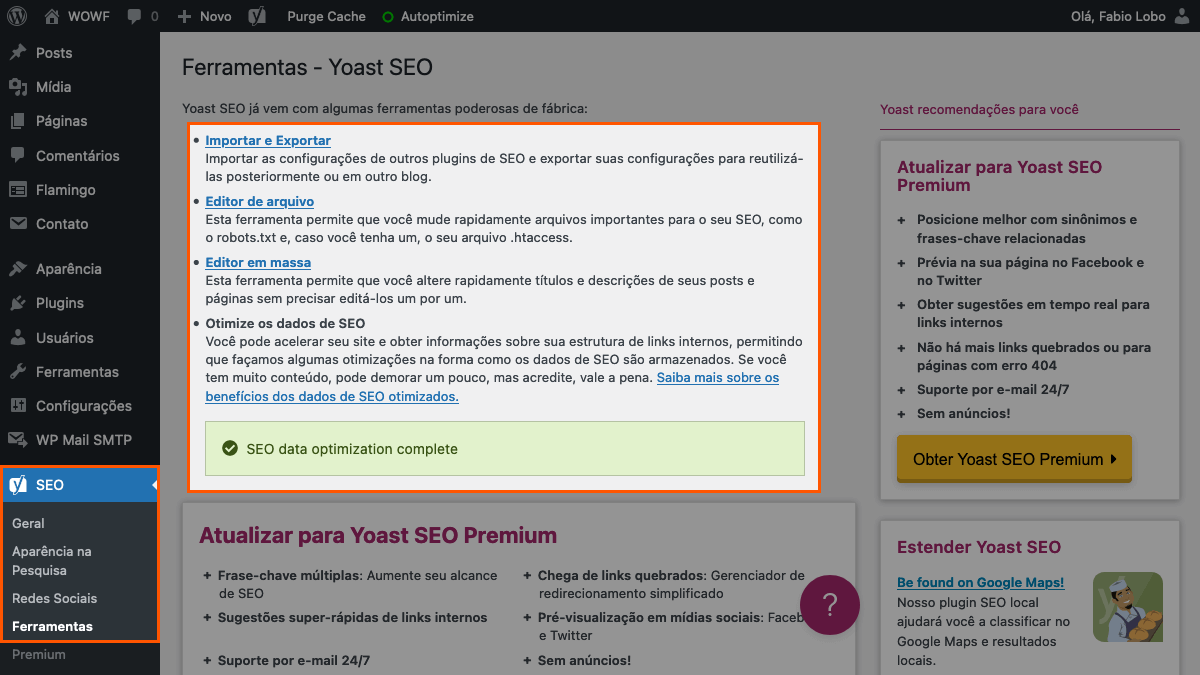Click the SEO Yoast icon in sidebar
This screenshot has height=675, width=1200.
point(18,485)
